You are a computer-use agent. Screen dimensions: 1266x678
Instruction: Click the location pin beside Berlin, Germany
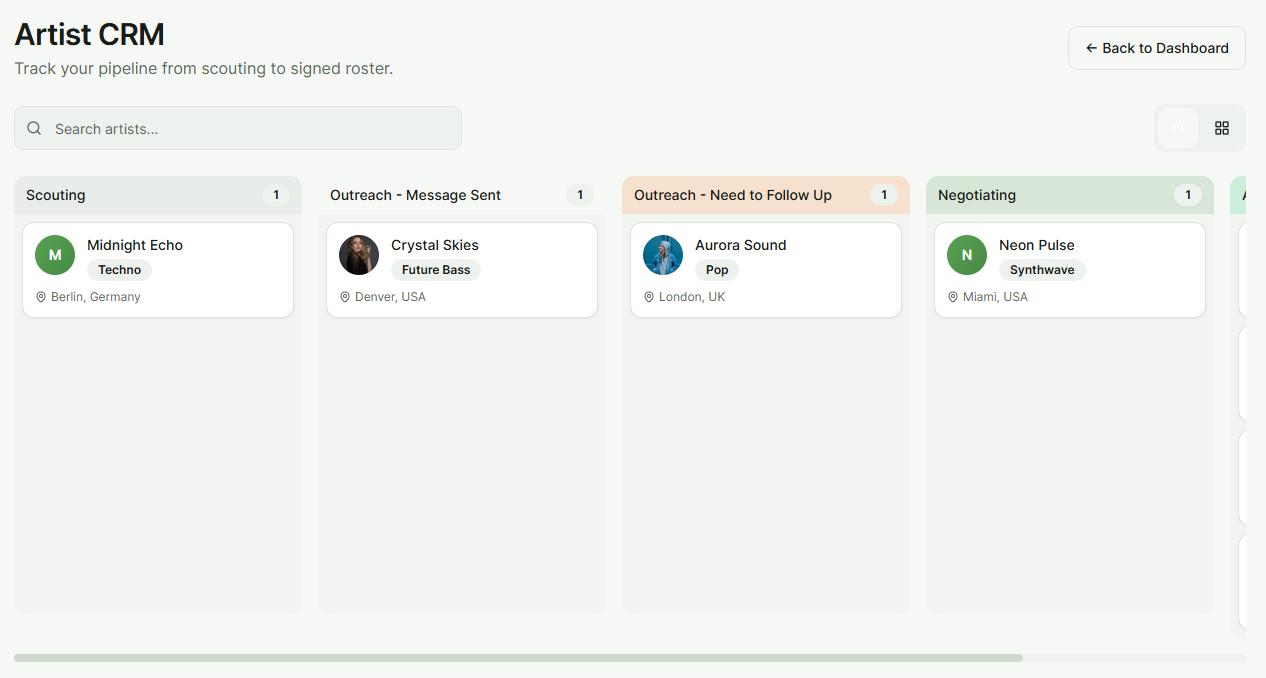tap(41, 297)
